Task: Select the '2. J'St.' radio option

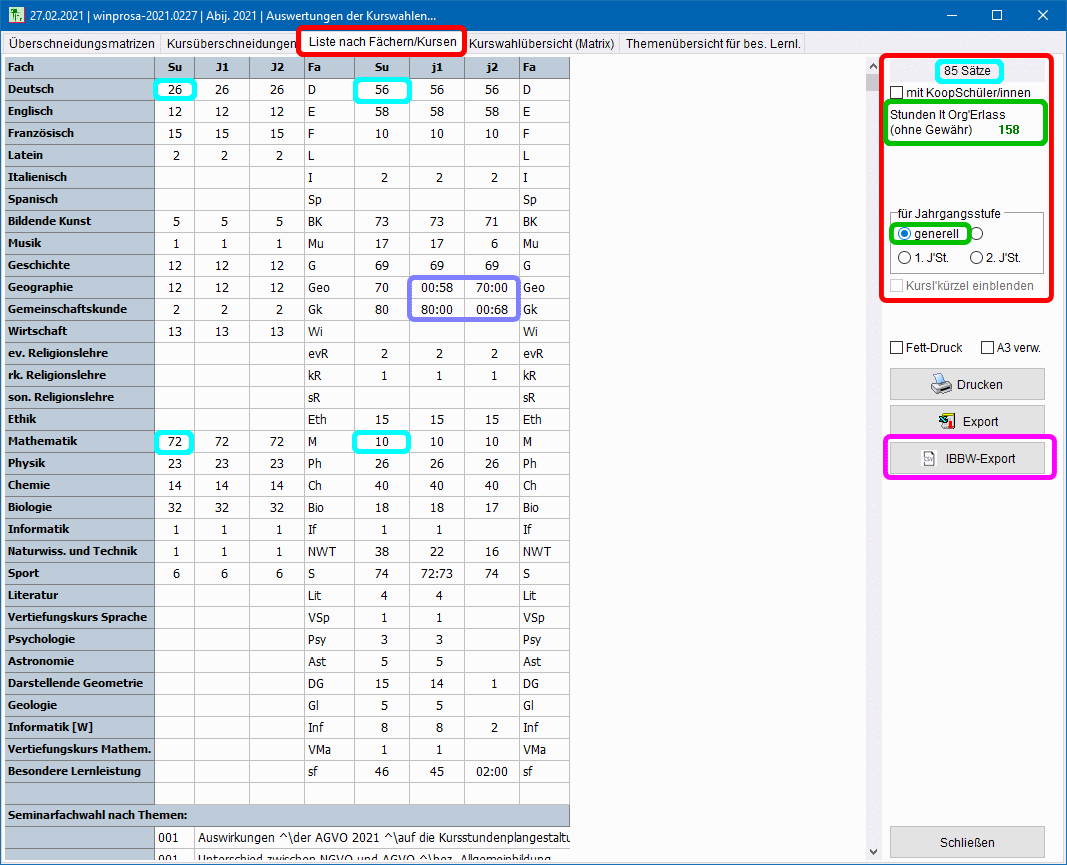Action: pos(977,258)
